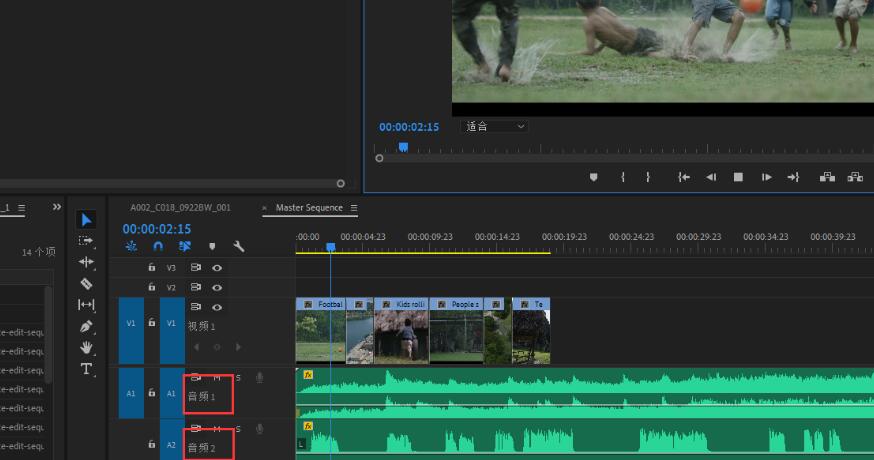Screen dimensions: 874x460
Task: Click the Extract button
Action: point(855,177)
